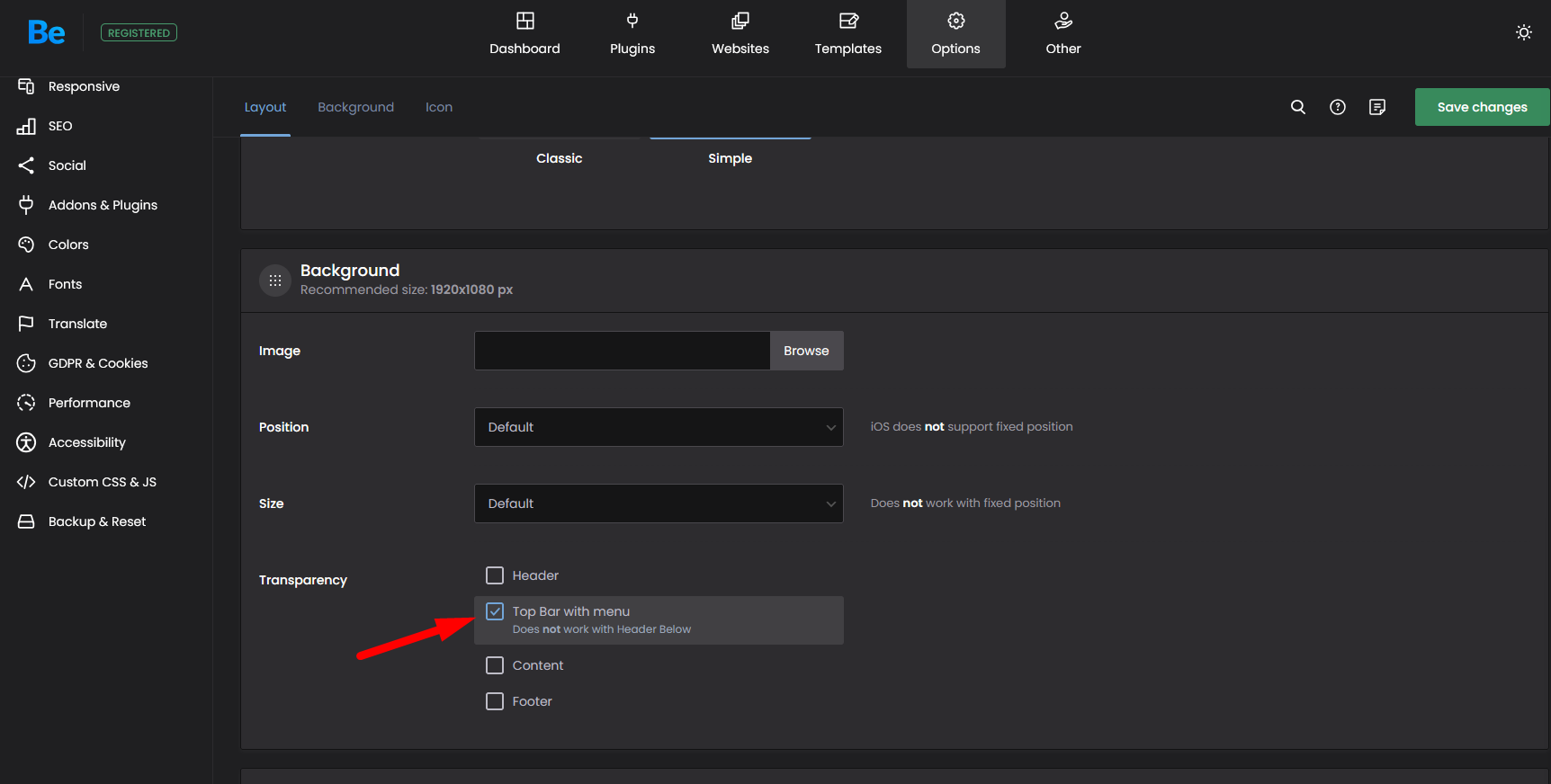Enable Content transparency checkbox
Viewport: 1551px width, 784px height.
pos(495,665)
